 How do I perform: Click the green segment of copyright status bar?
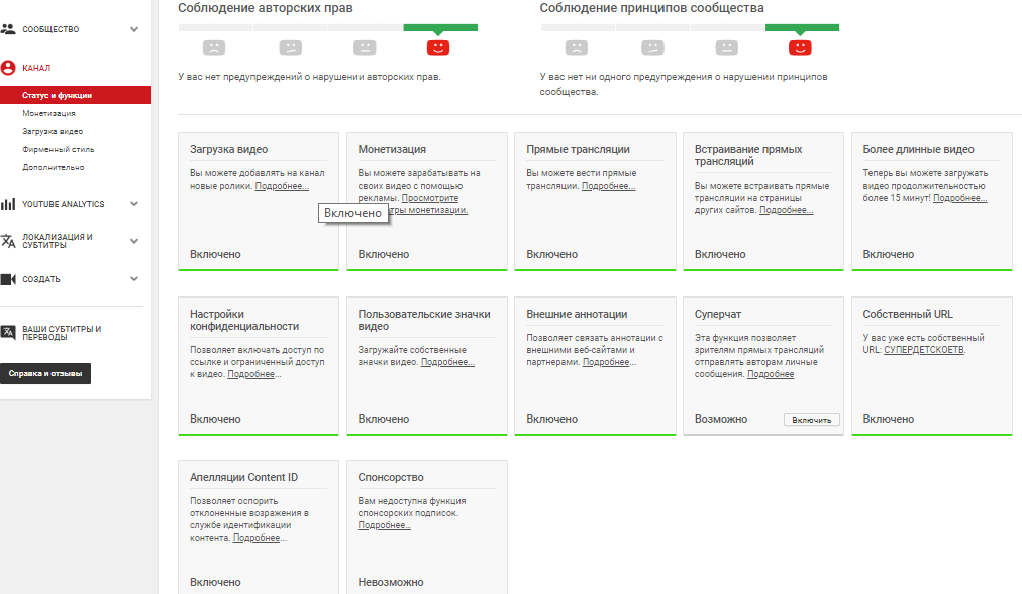coord(440,27)
